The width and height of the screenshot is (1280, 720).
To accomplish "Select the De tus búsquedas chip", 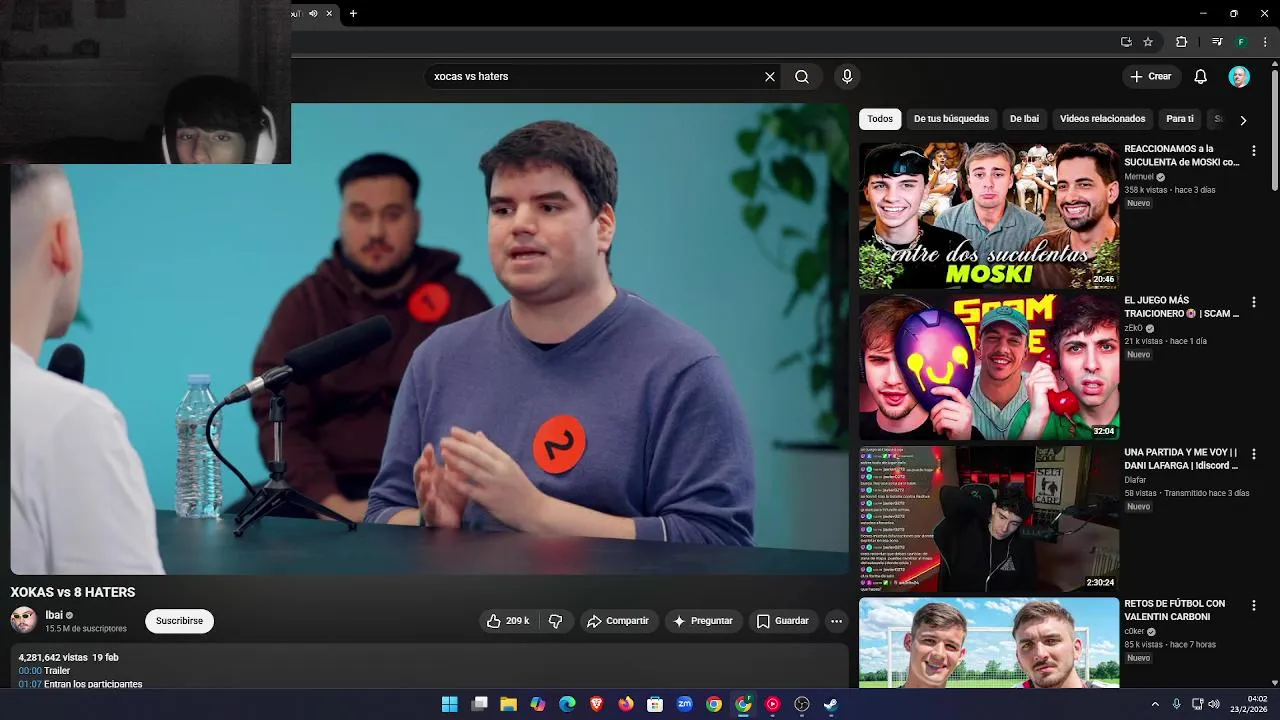I will [951, 119].
